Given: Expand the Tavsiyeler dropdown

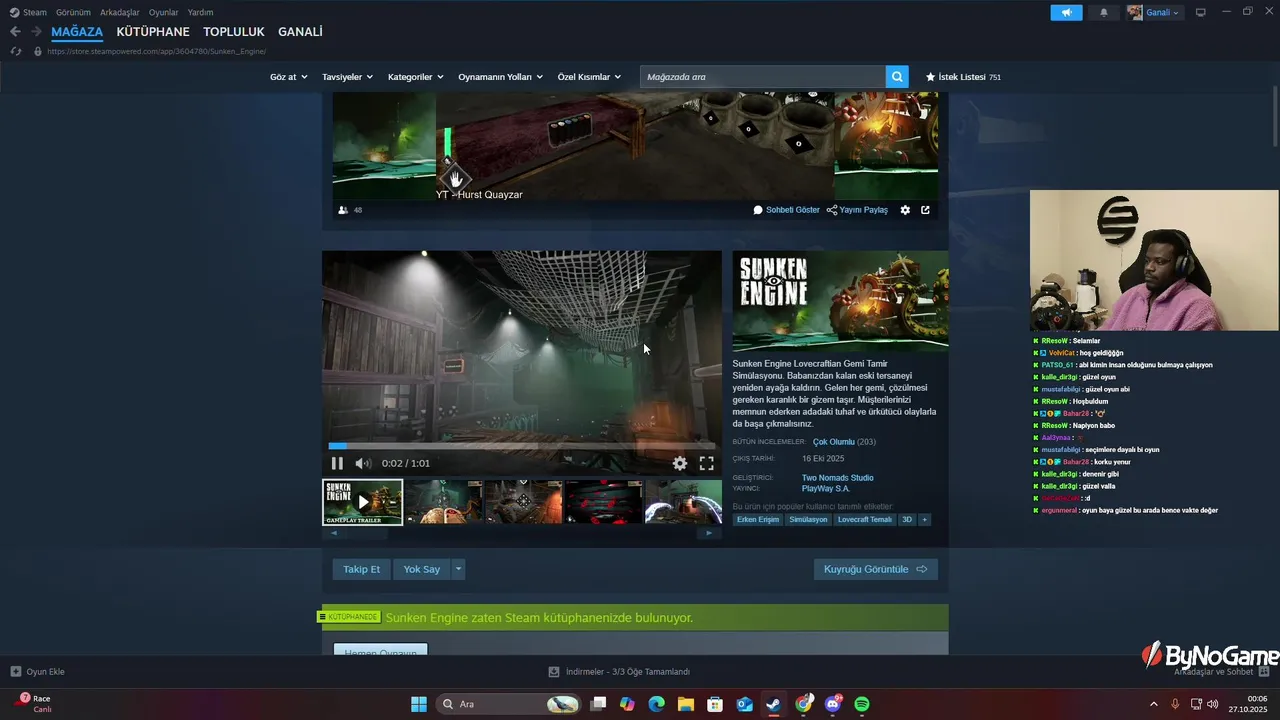Looking at the screenshot, I should click(x=348, y=77).
